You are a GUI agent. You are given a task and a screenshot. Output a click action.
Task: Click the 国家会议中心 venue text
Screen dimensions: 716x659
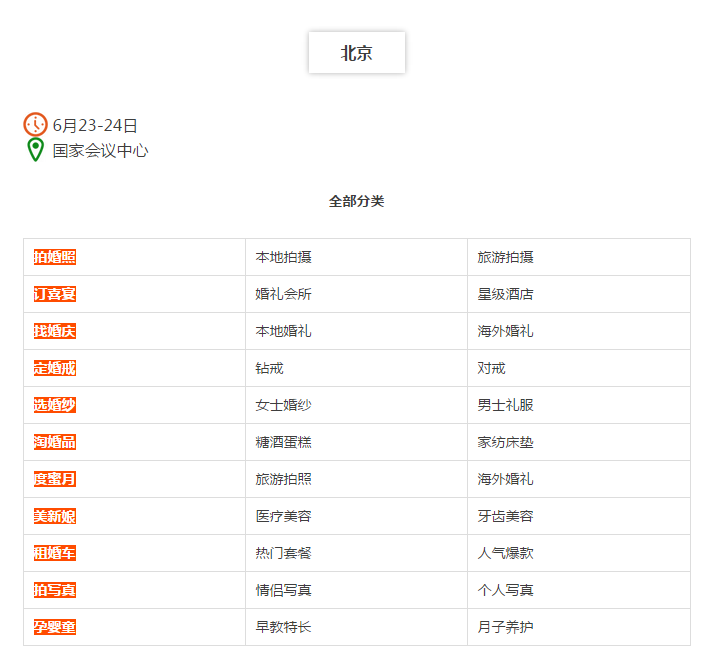[100, 151]
